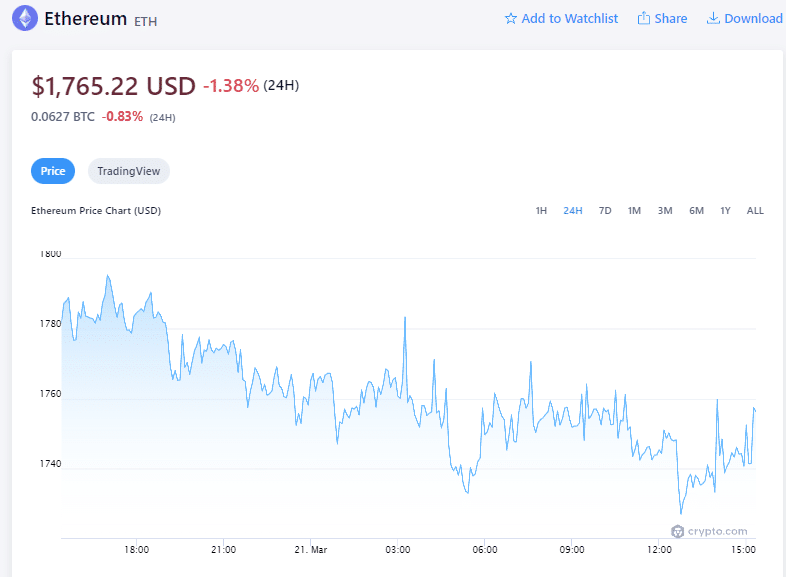Open the Download link text
The width and height of the screenshot is (786, 577).
tap(753, 19)
